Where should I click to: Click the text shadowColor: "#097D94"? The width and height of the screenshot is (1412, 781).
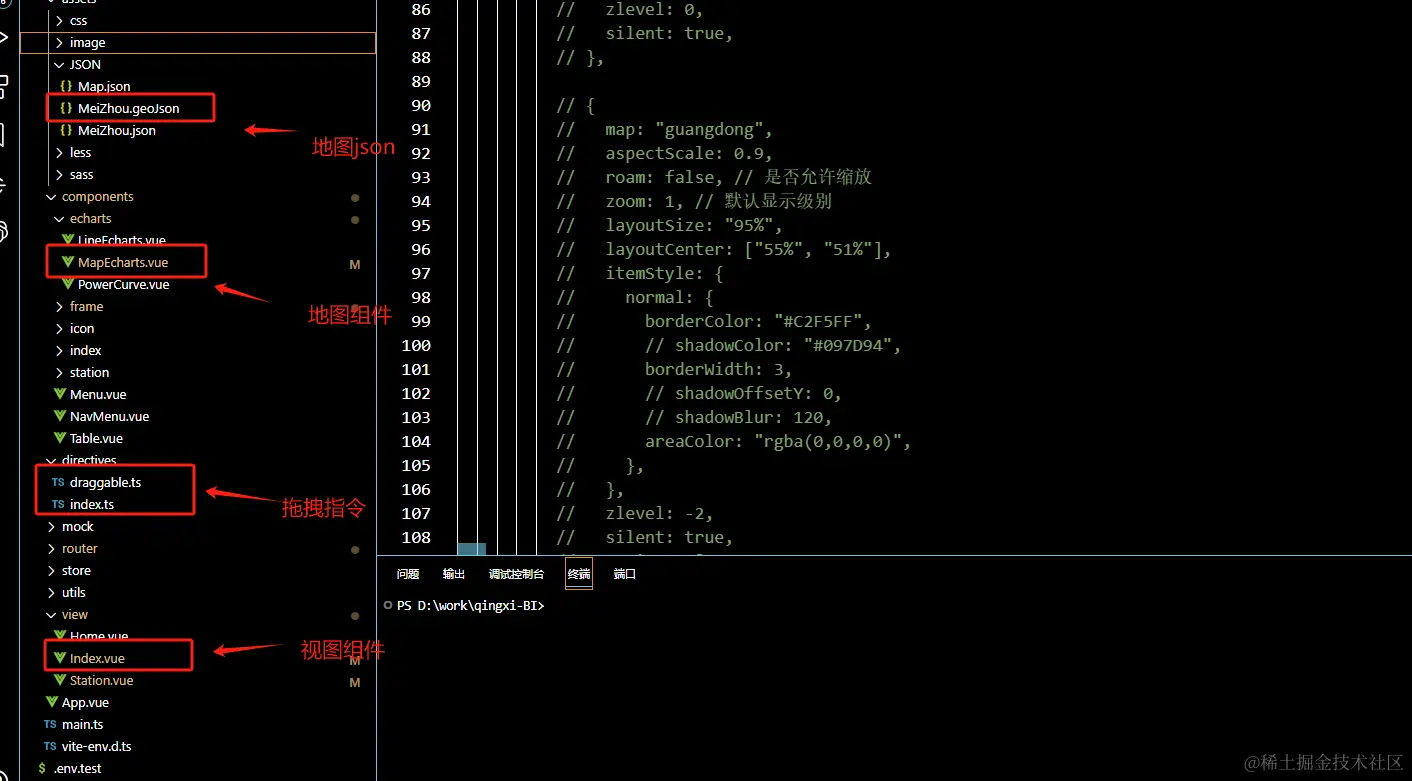click(788, 346)
